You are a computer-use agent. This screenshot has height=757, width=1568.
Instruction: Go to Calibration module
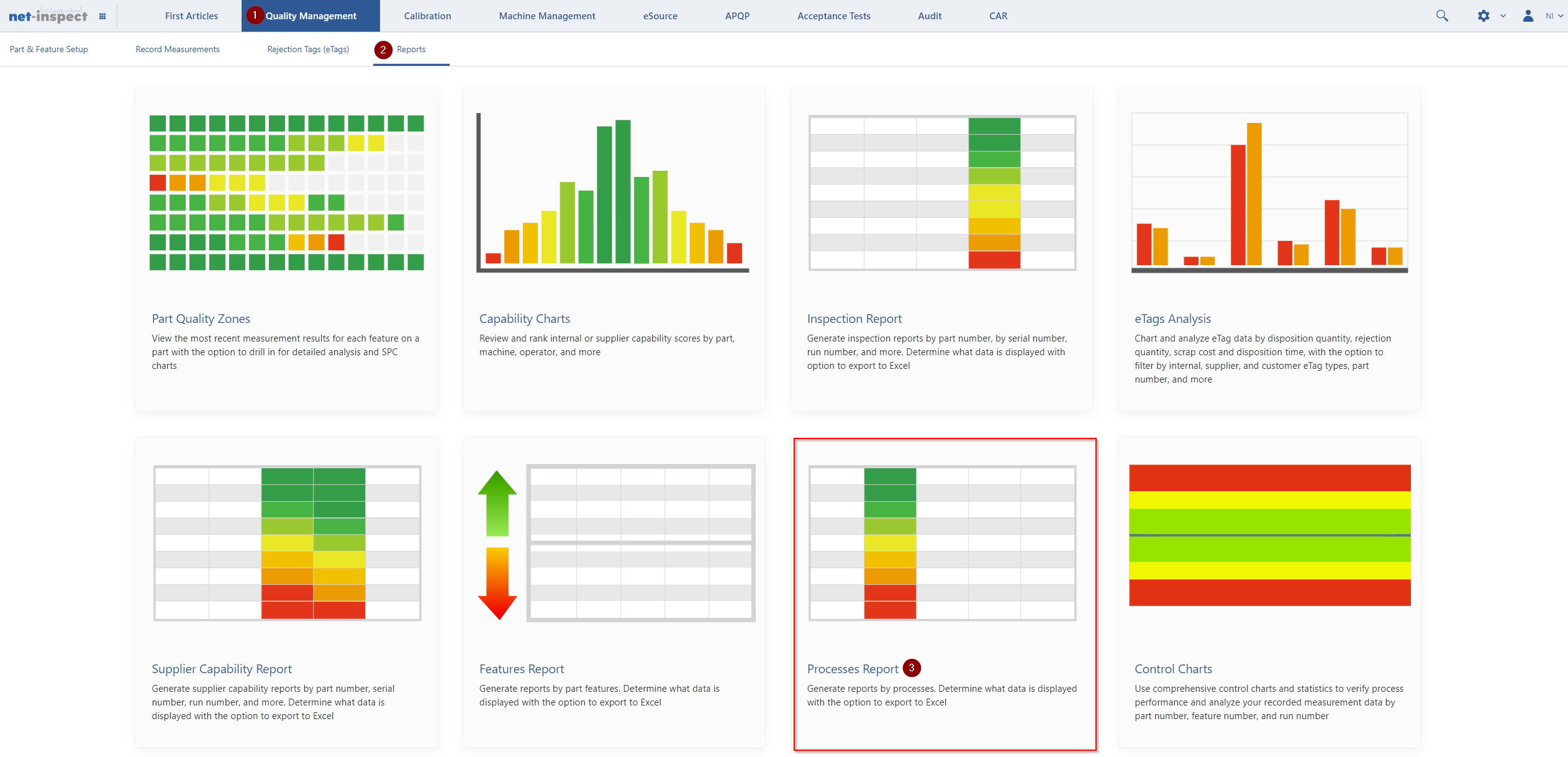[x=427, y=16]
